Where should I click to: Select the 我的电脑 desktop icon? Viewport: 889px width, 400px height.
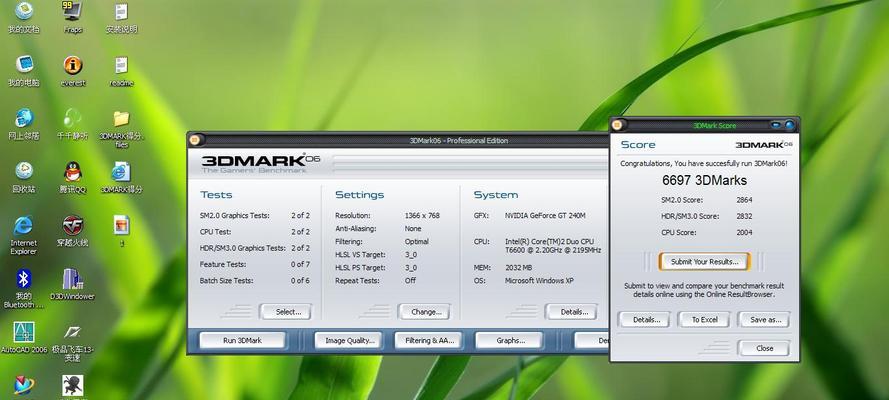24,70
